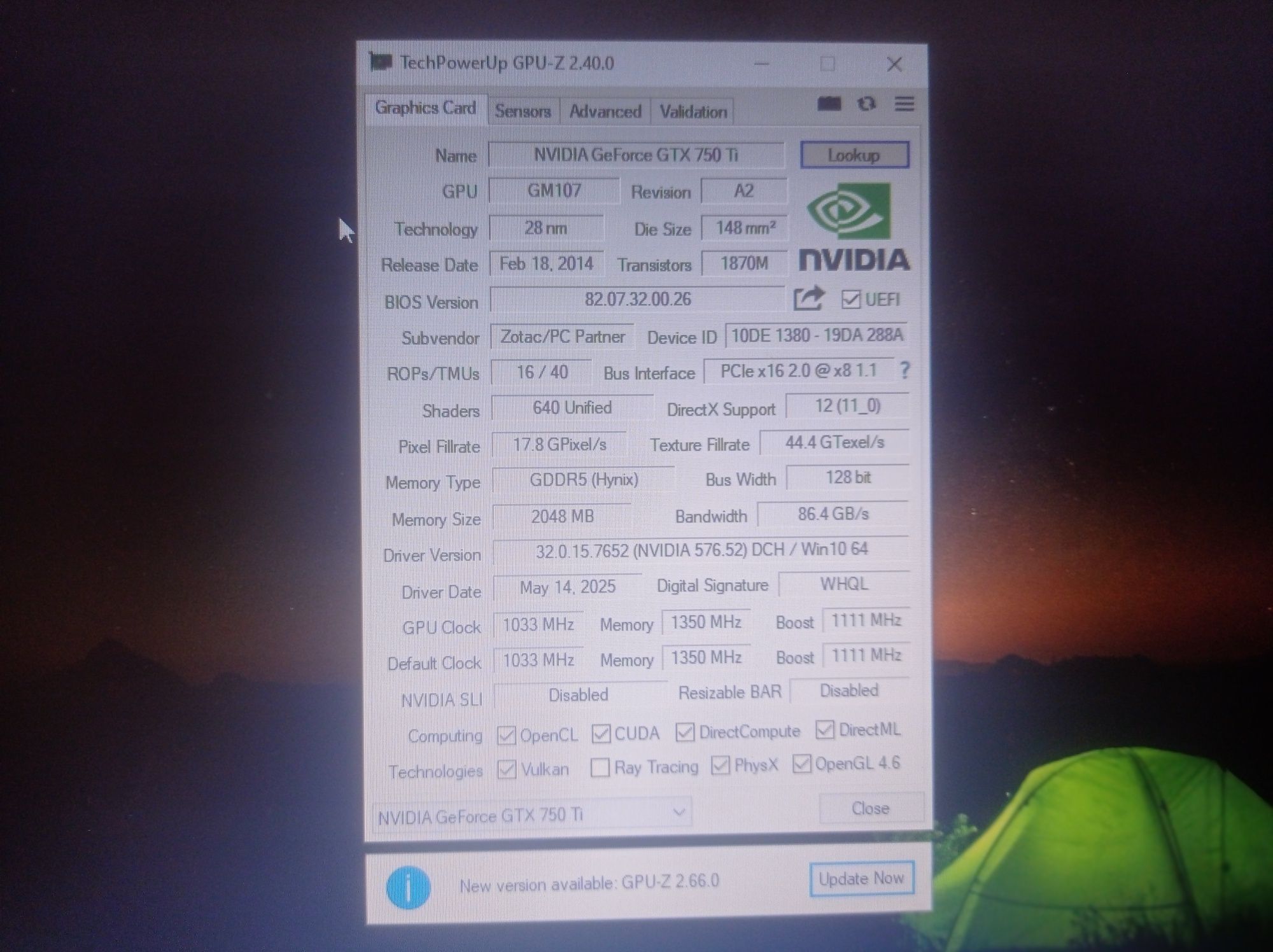The width and height of the screenshot is (1273, 952).
Task: Open the Validation tab
Action: point(693,112)
